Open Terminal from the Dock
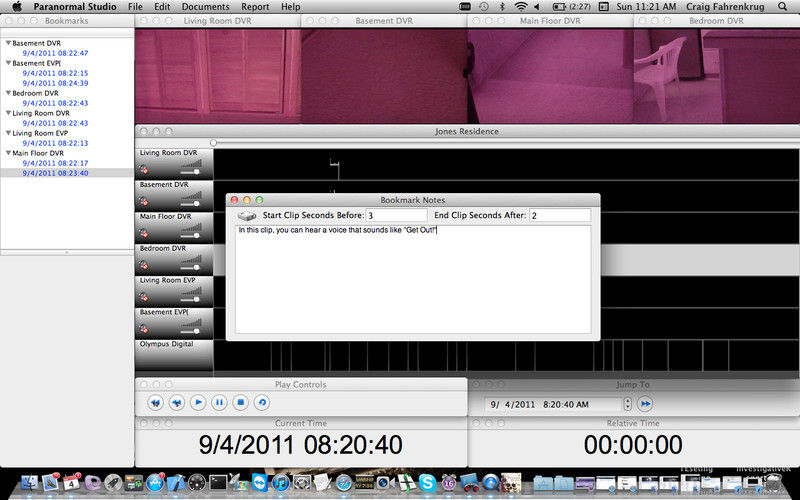The image size is (800, 500). (218, 483)
